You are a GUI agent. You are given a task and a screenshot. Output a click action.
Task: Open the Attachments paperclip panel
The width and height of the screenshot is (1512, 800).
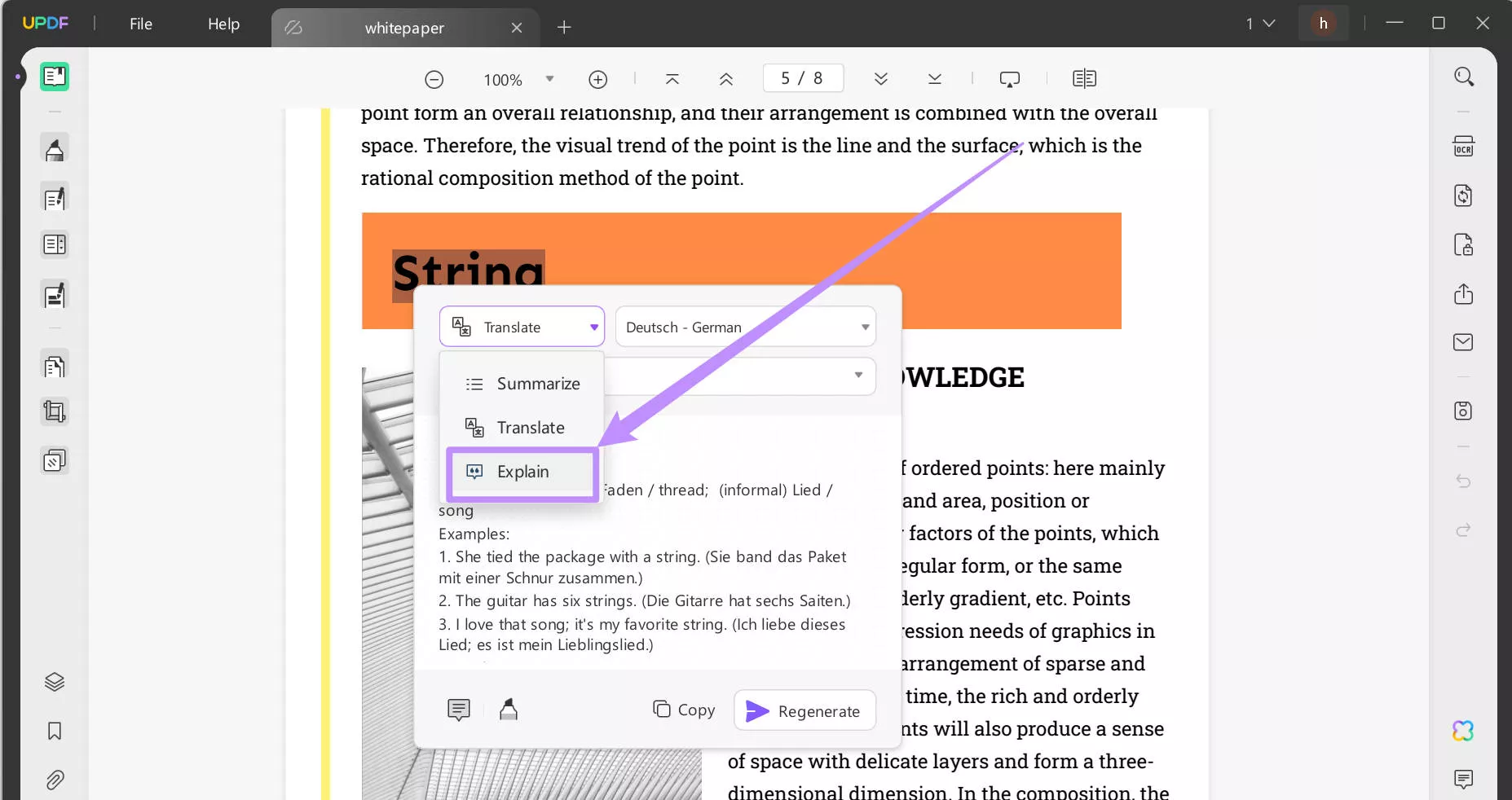point(55,780)
